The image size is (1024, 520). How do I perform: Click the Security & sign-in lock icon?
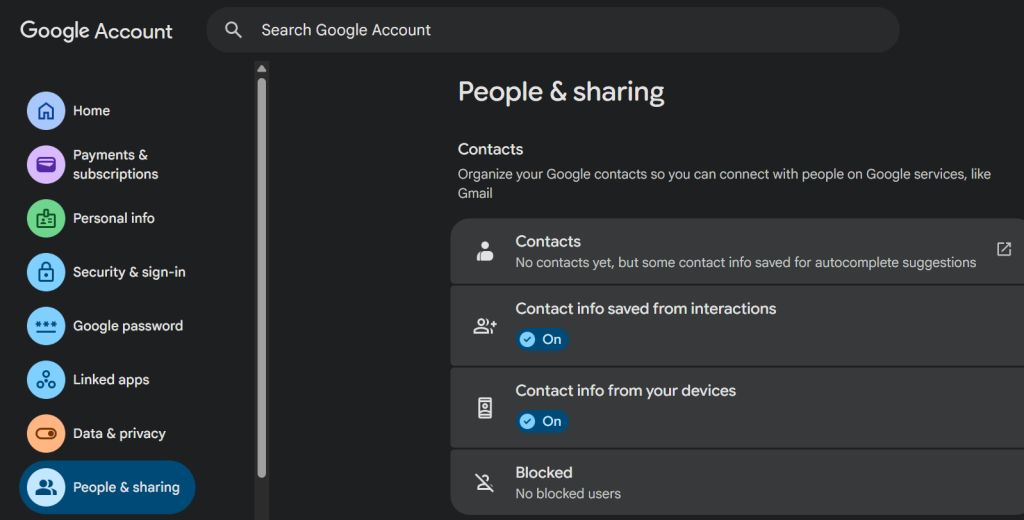(x=46, y=272)
